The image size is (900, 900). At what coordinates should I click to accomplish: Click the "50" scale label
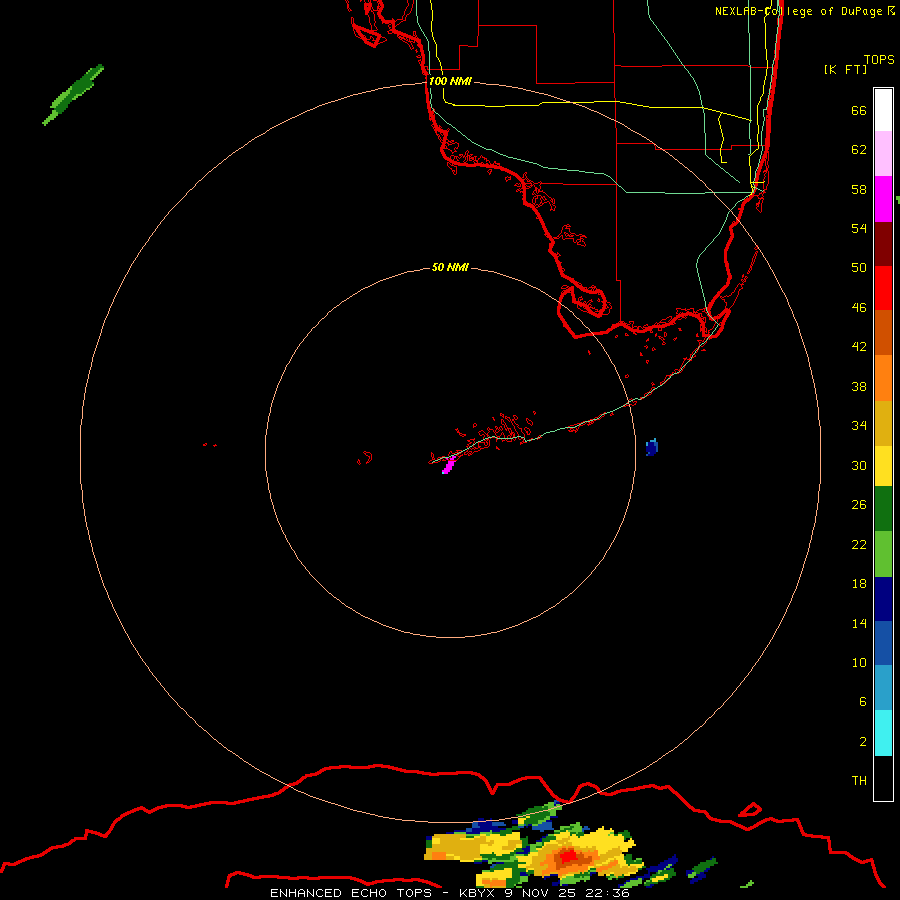[x=859, y=267]
